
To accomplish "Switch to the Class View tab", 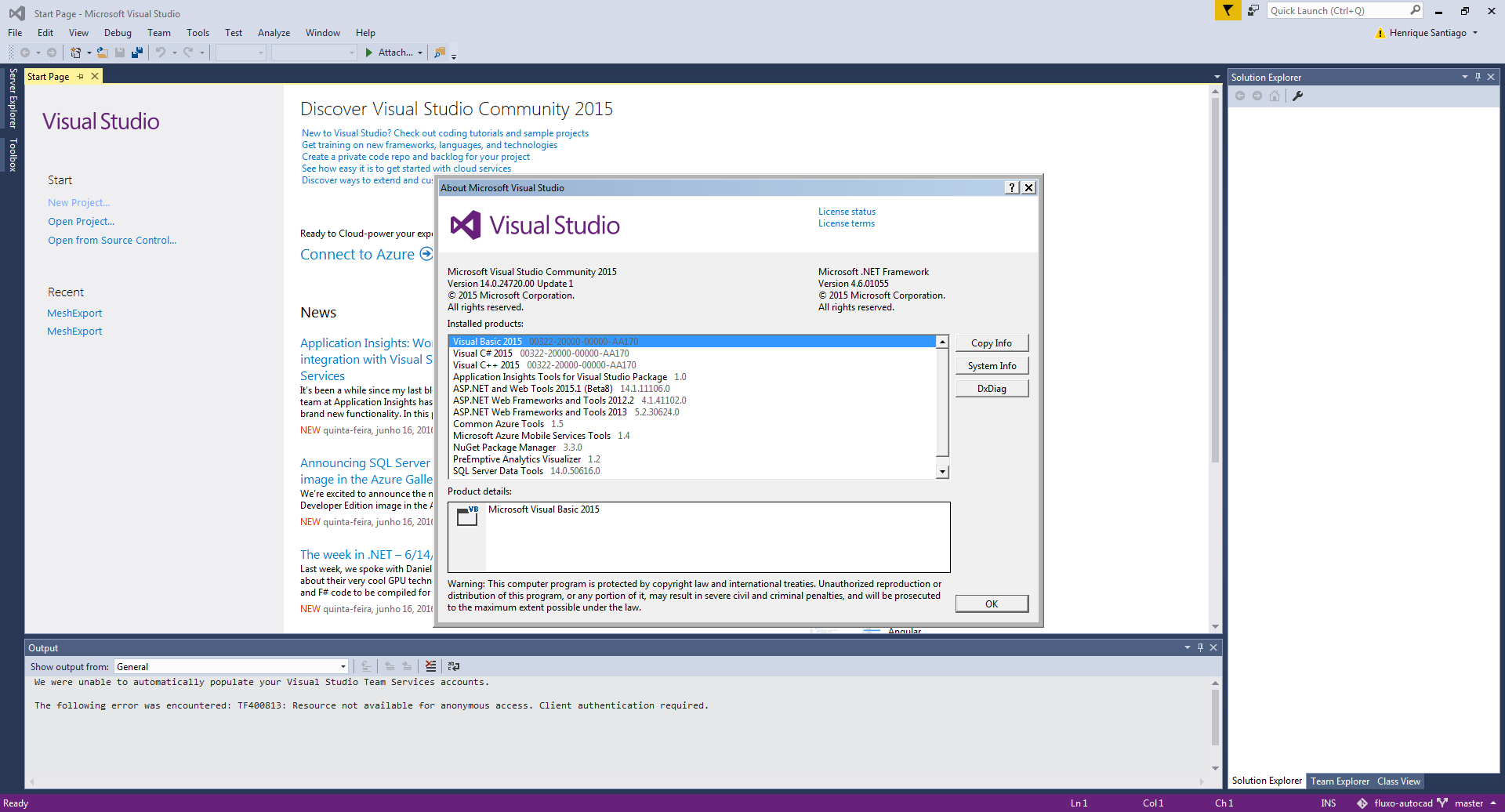I will pyautogui.click(x=1398, y=781).
